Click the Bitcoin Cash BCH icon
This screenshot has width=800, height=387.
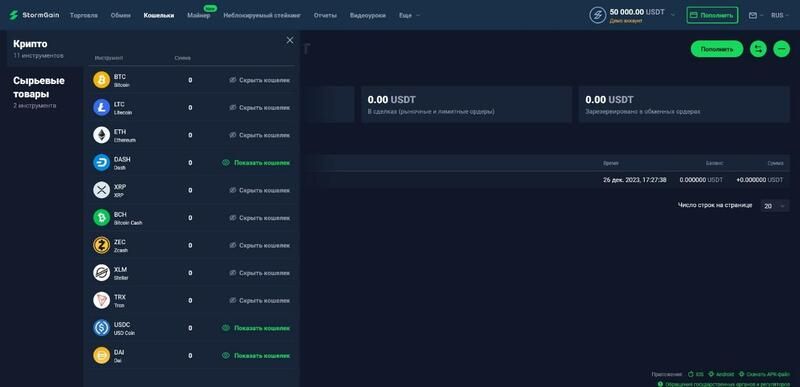(x=102, y=218)
